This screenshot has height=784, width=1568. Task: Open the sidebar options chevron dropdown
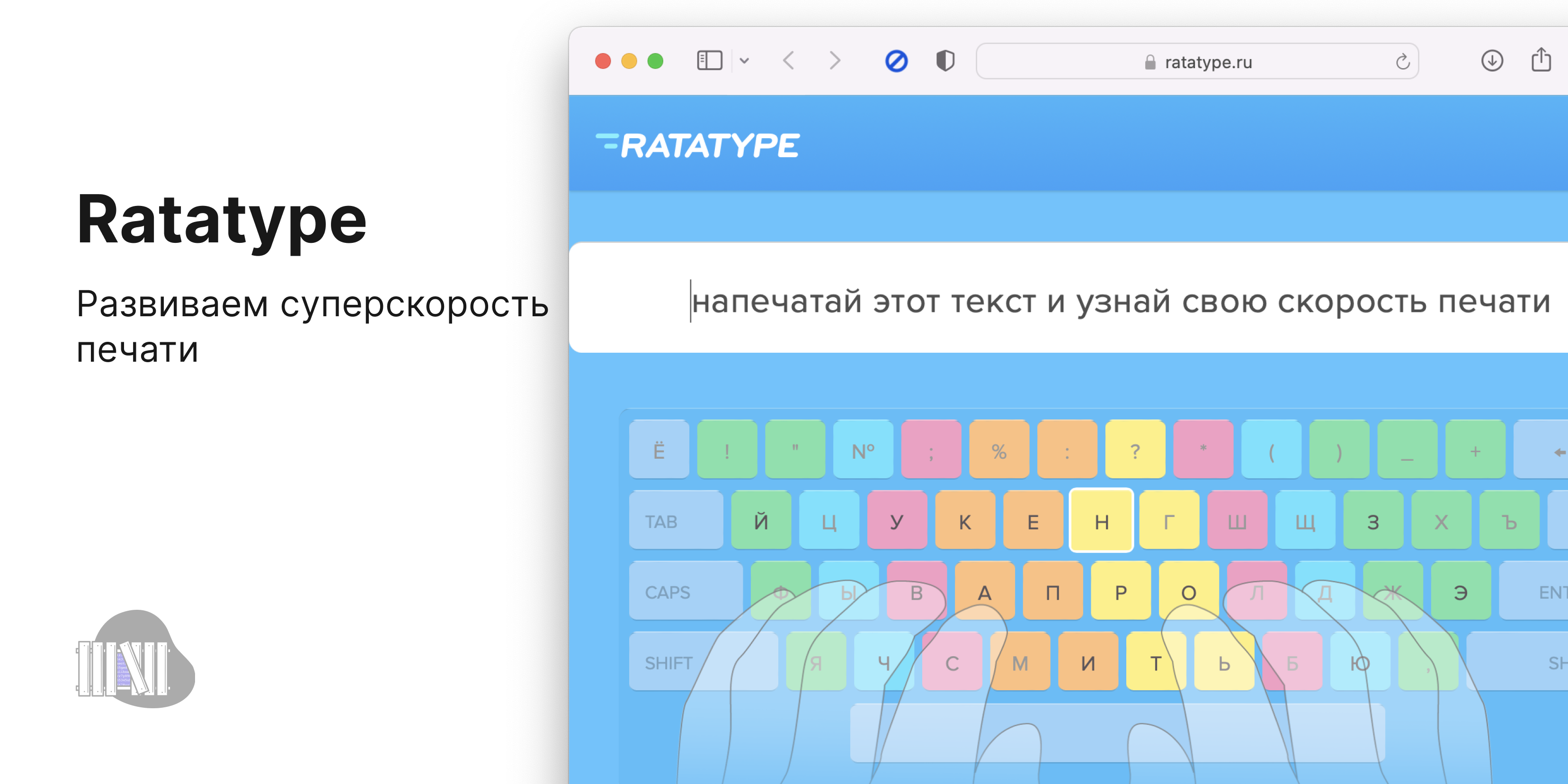pos(744,61)
